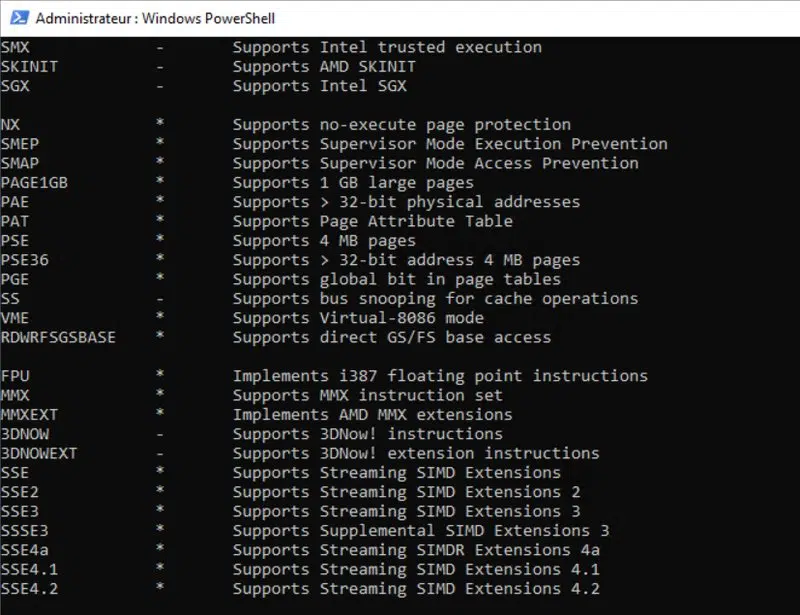Click the 3DNOWEXT feature name
The image size is (800, 615).
click(x=39, y=453)
